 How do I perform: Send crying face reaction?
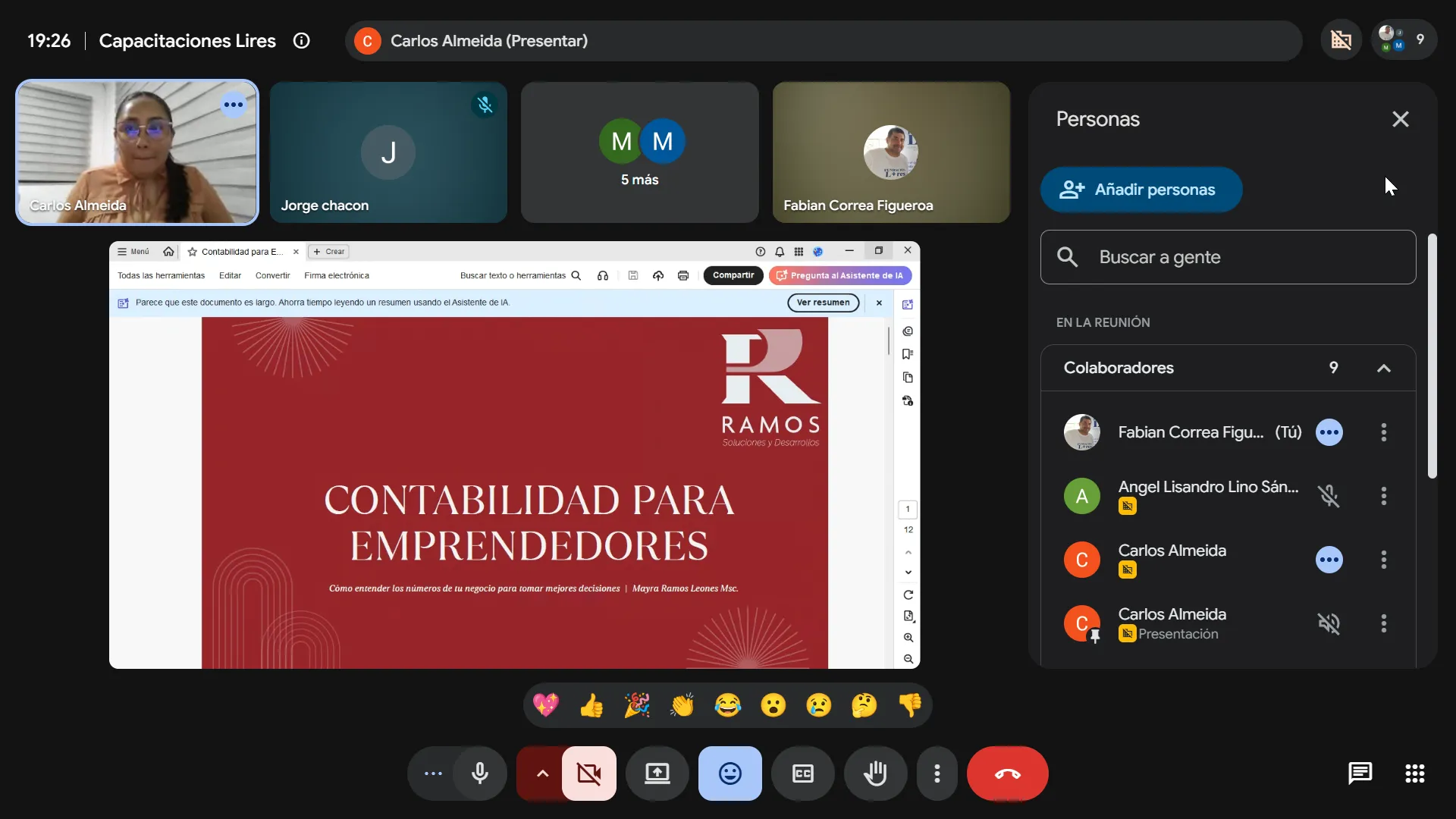click(x=819, y=705)
